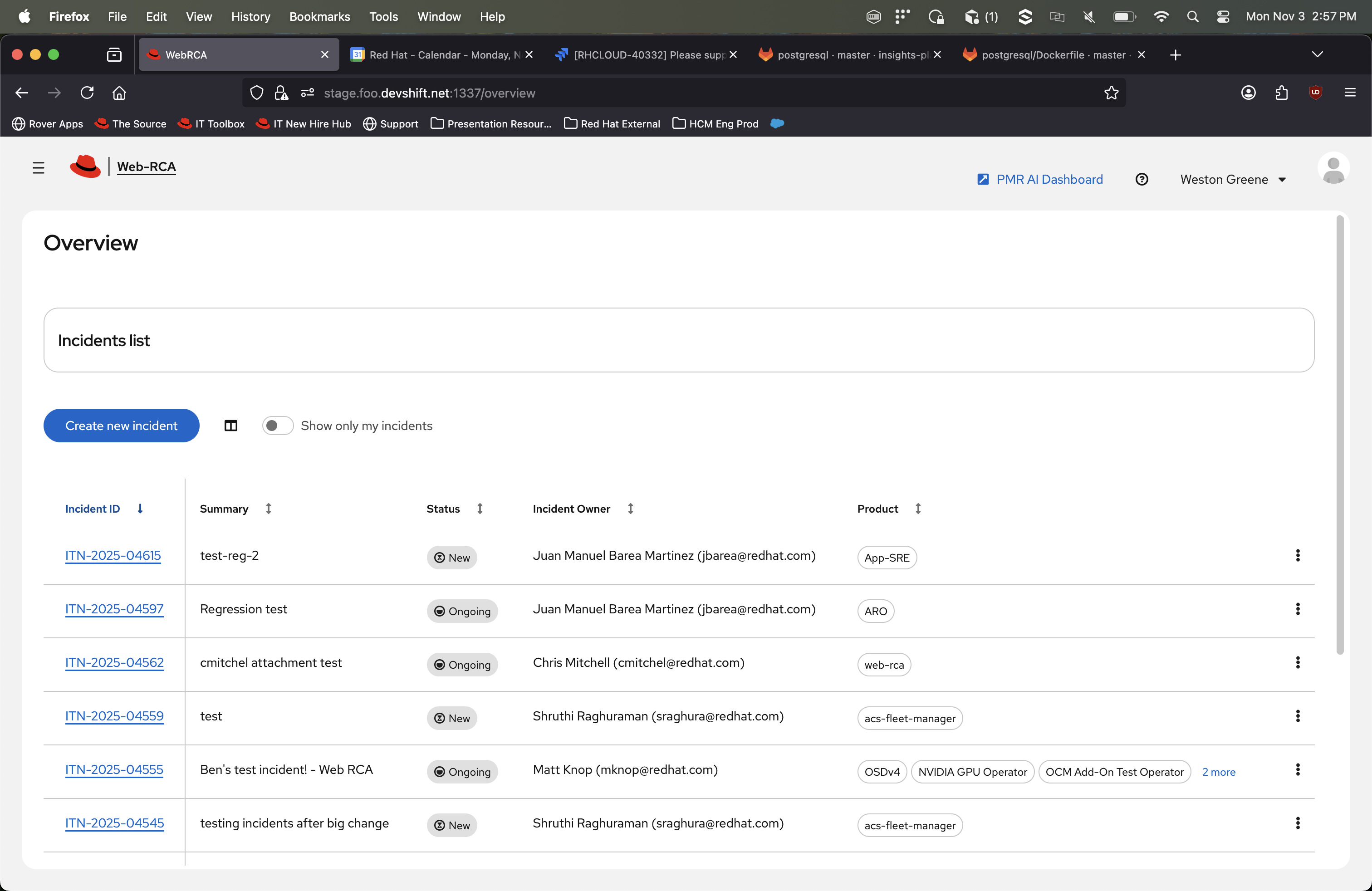Click the page vertical scrollbar

1340,435
